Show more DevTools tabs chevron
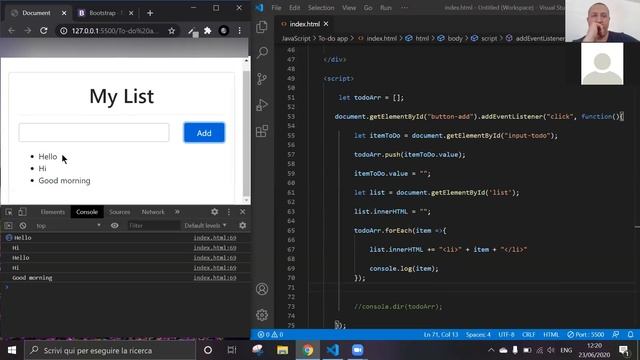This screenshot has height=360, width=640. pos(177,212)
